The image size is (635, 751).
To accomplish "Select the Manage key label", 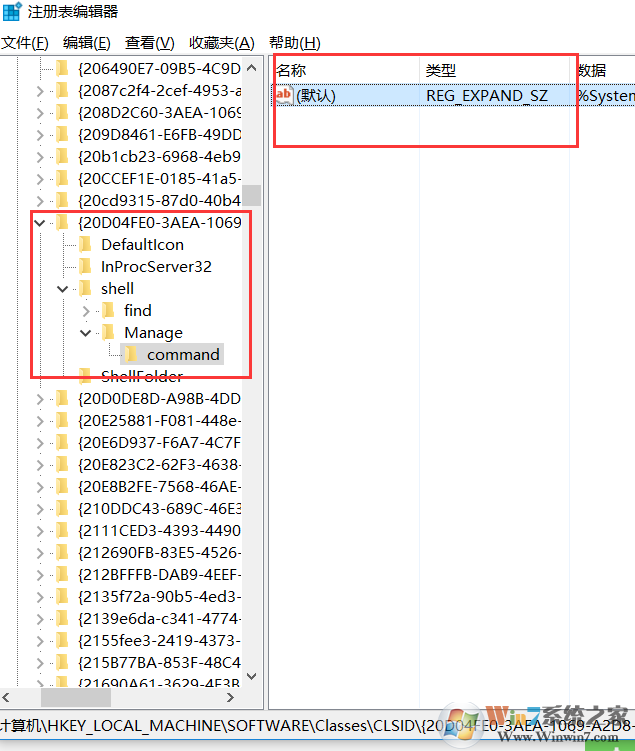I will click(153, 333).
